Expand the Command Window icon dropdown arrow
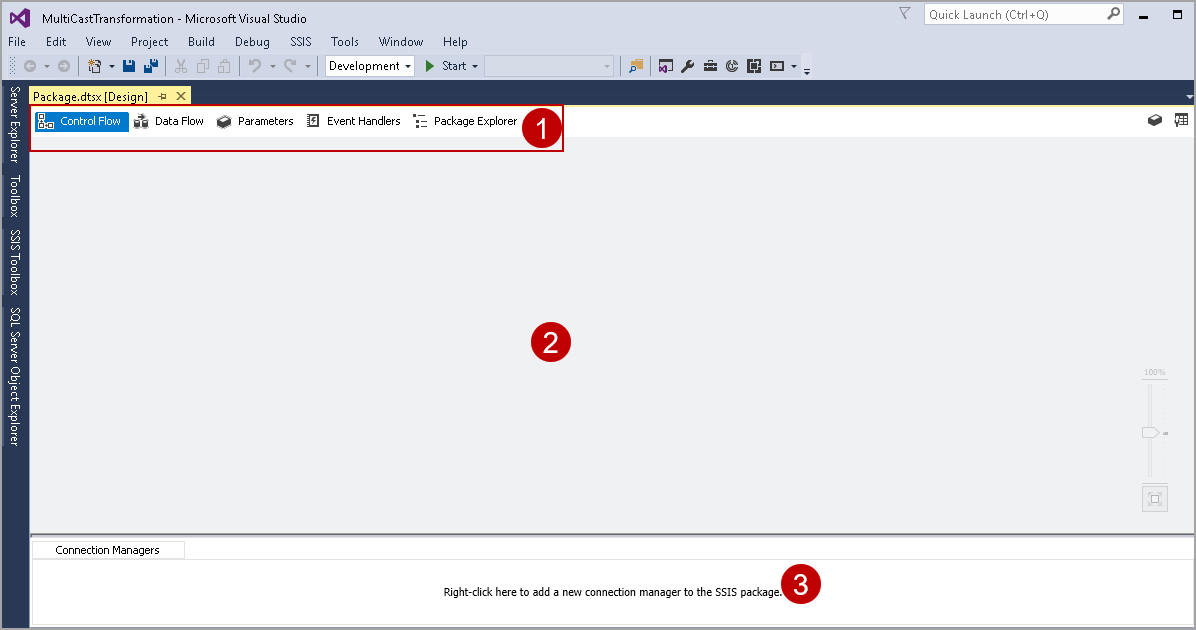This screenshot has height=630, width=1196. coord(794,66)
